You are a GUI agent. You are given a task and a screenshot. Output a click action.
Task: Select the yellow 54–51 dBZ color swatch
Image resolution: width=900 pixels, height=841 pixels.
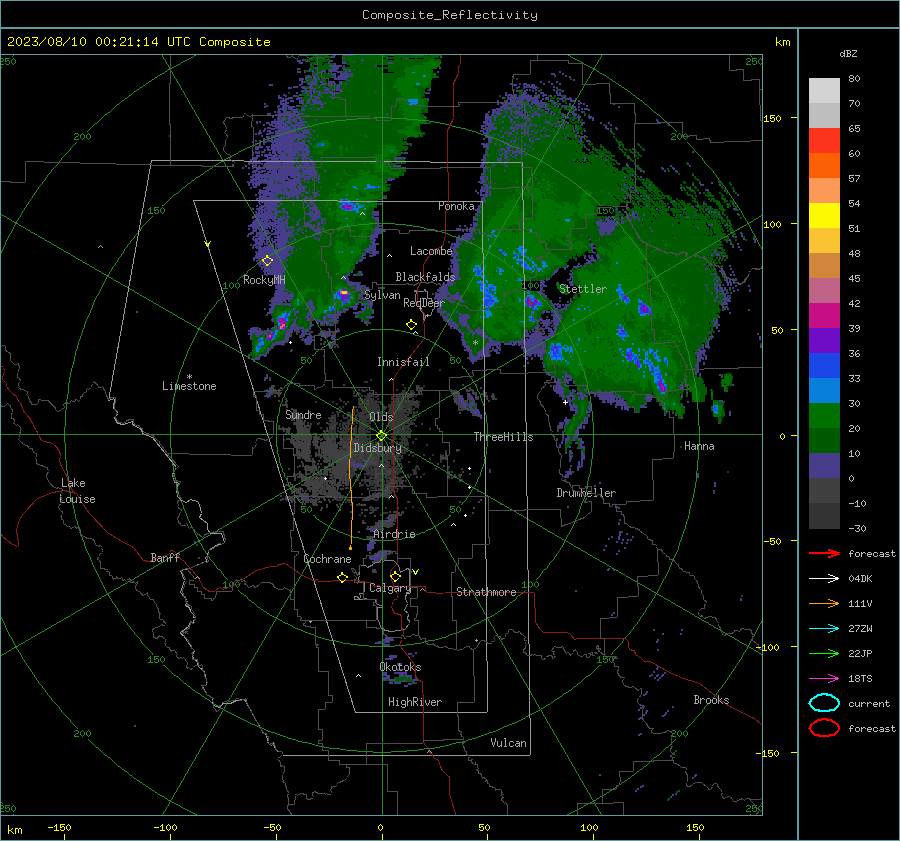point(824,216)
